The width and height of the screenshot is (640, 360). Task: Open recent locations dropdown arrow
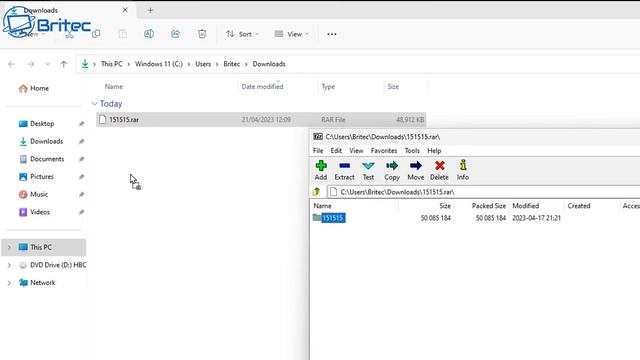(47, 64)
